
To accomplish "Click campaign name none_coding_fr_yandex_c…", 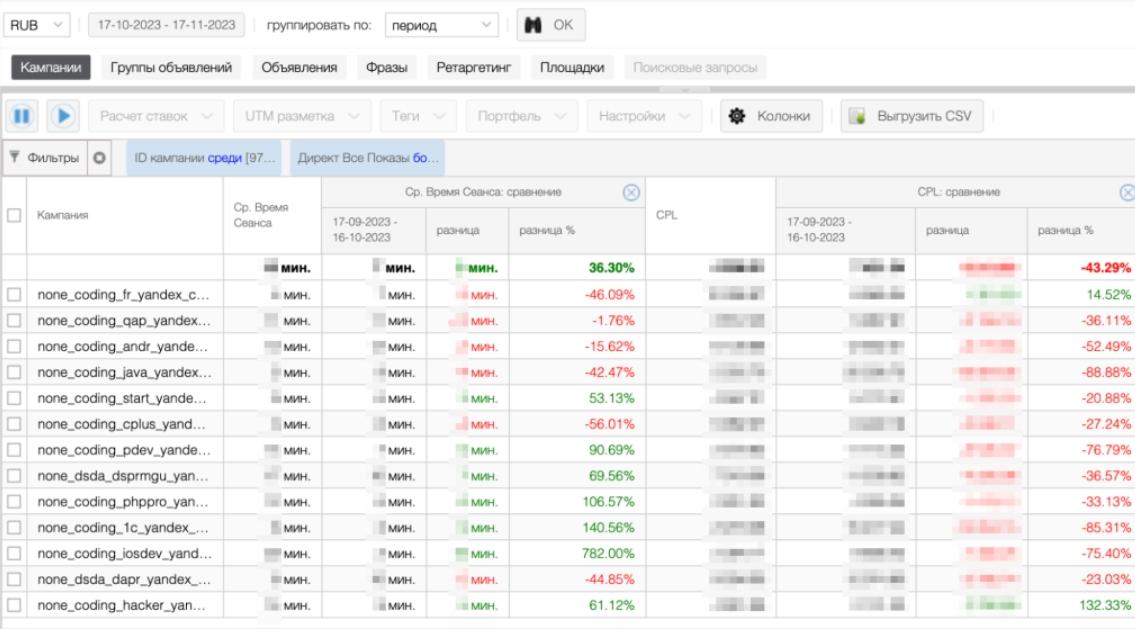I will click(123, 295).
